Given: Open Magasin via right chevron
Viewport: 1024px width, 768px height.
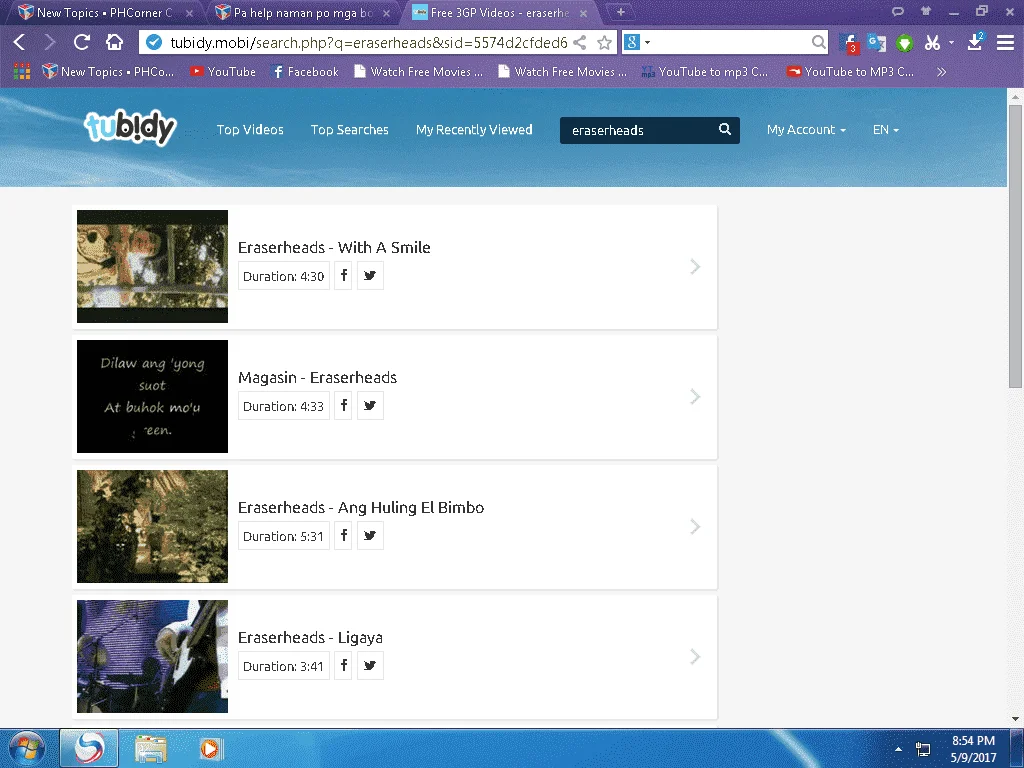Looking at the screenshot, I should 695,396.
